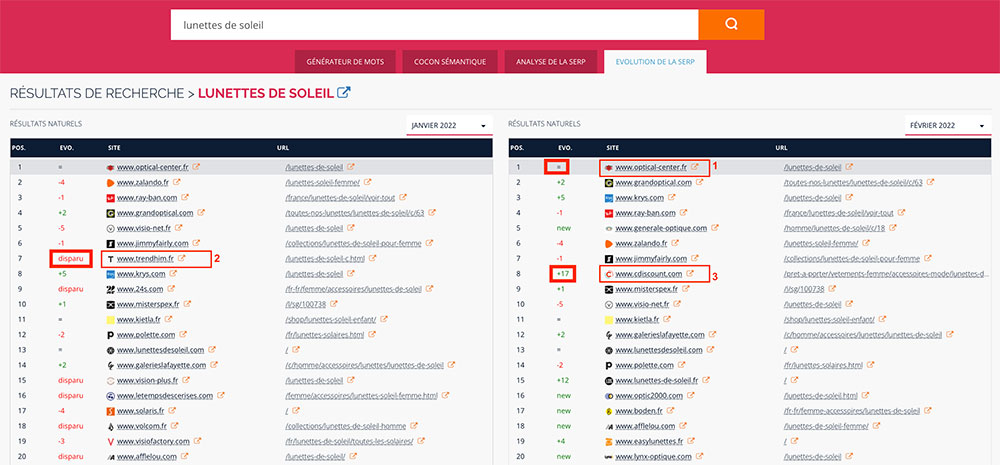Open external-link icon after /fr-fr/femme-accessoires/lunettes-de-soleil URL
This screenshot has width=1000, height=465.
pyautogui.click(x=928, y=411)
